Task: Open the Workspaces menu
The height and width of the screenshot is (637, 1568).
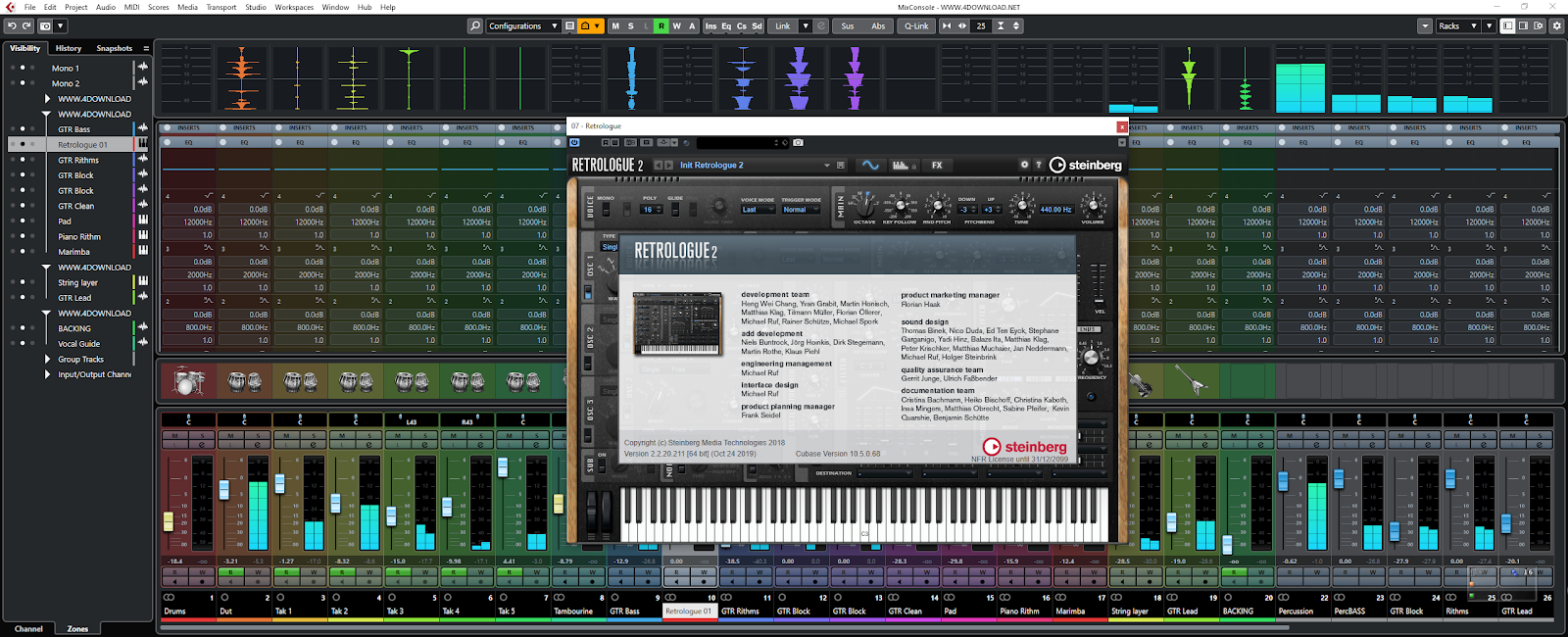Action: tap(294, 7)
